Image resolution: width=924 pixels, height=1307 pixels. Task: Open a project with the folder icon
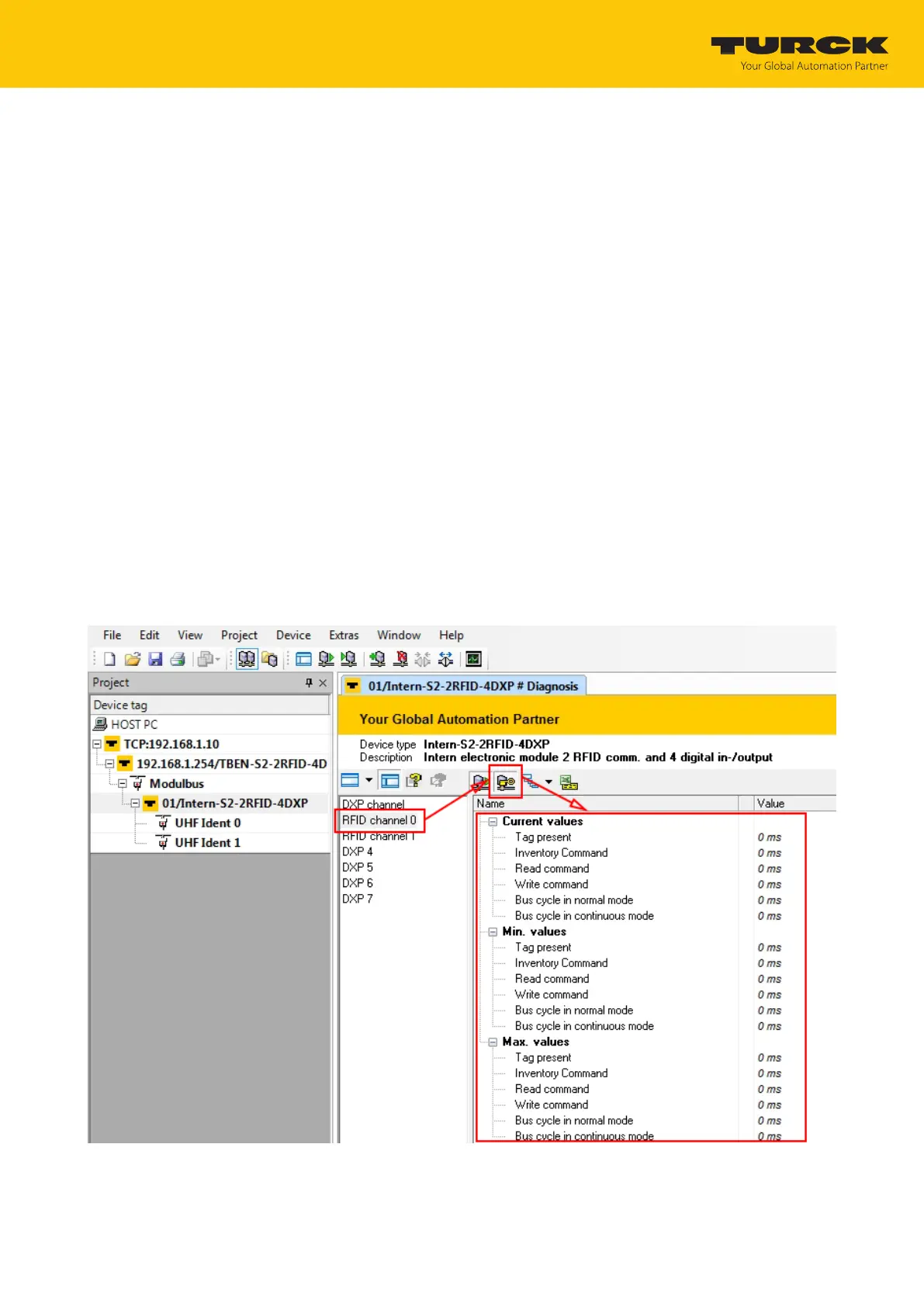click(133, 659)
